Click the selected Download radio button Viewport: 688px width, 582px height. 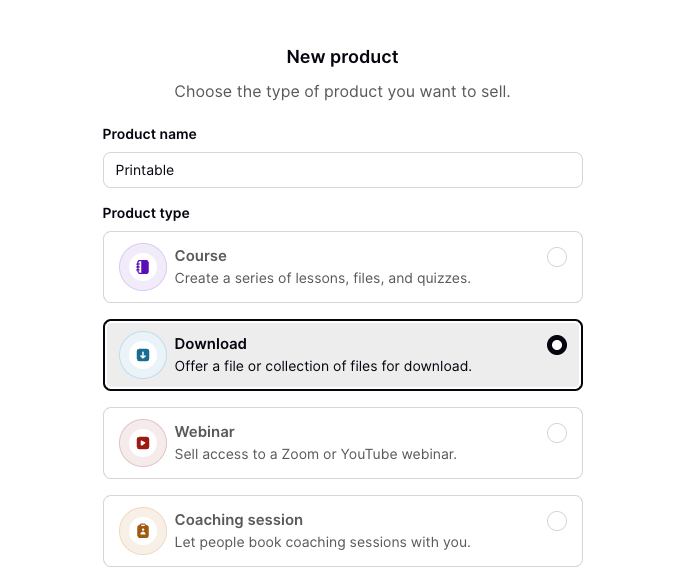[x=557, y=345]
